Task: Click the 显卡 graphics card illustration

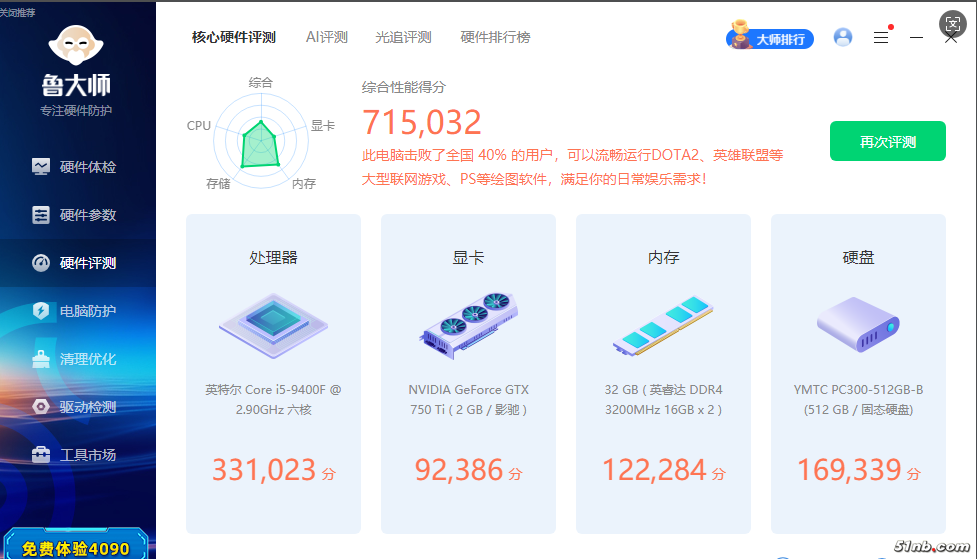Action: point(468,324)
